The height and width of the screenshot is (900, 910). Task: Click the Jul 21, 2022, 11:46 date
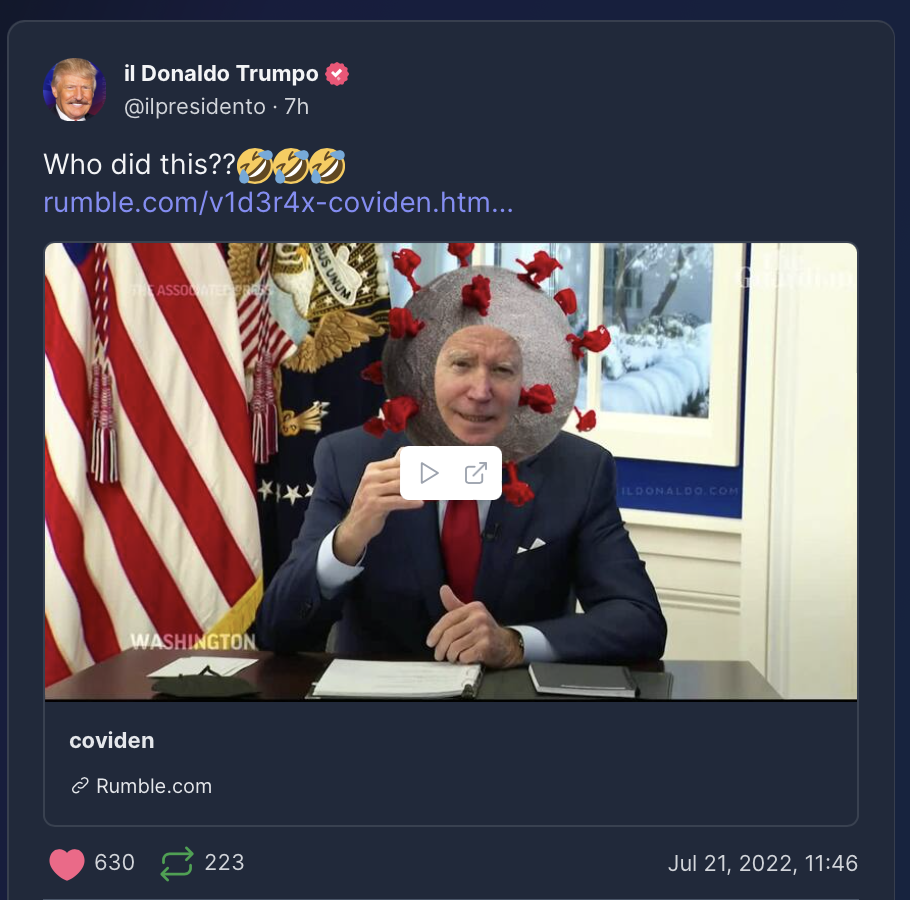click(763, 863)
